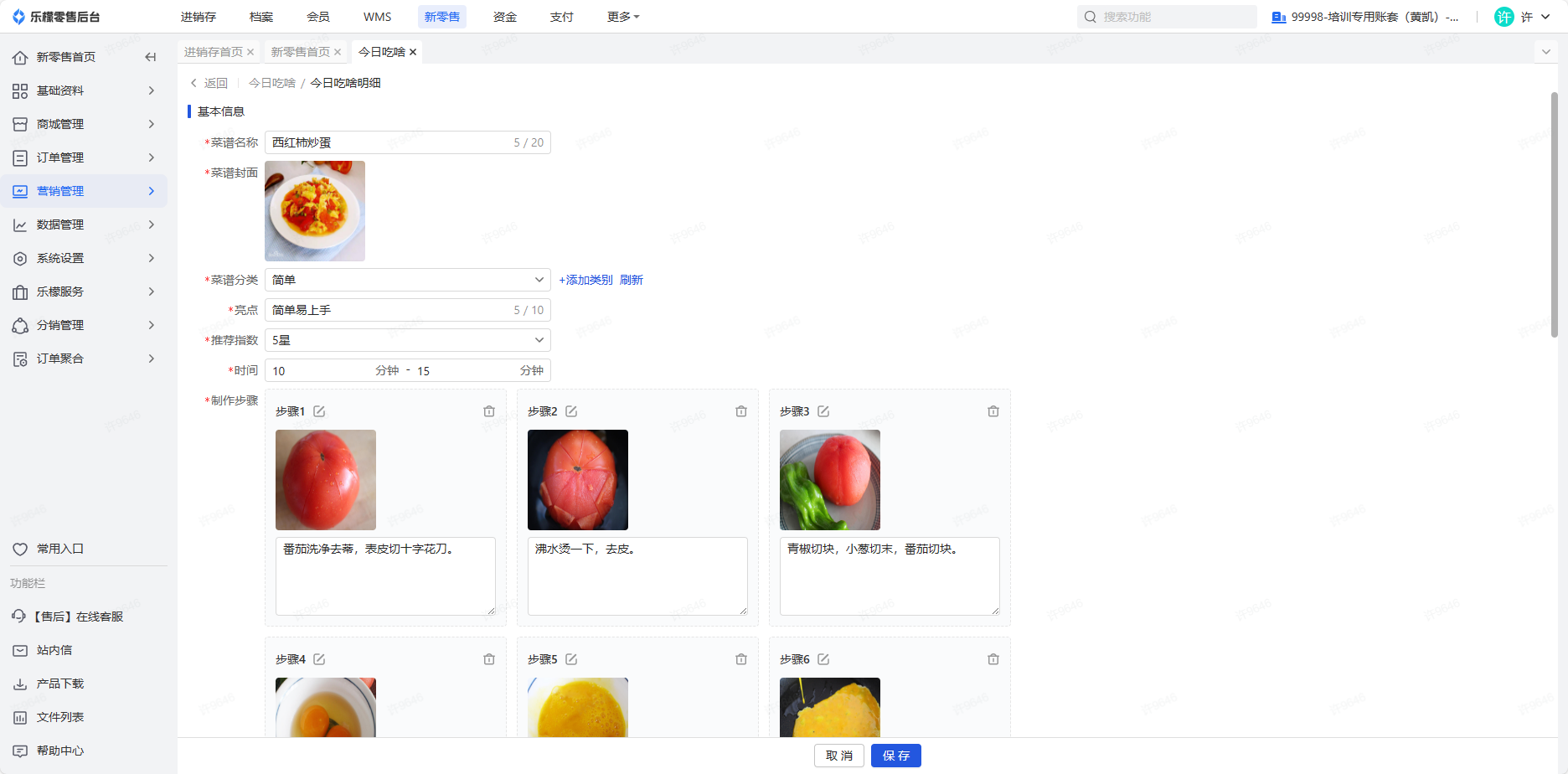Delete 步骤2 with its trash icon
Viewport: 1568px width, 774px height.
click(741, 411)
